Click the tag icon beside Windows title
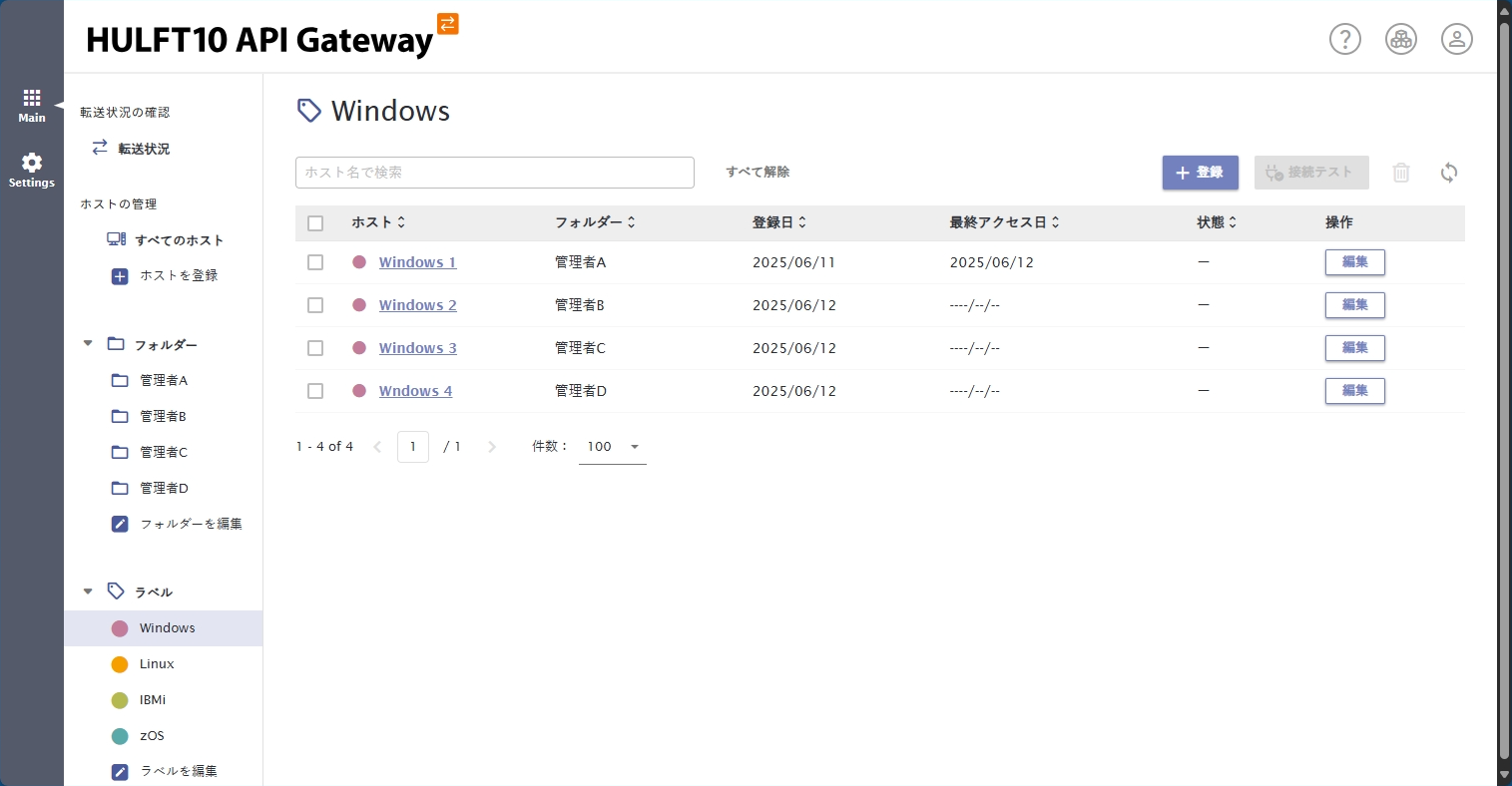The width and height of the screenshot is (1512, 786). (309, 111)
